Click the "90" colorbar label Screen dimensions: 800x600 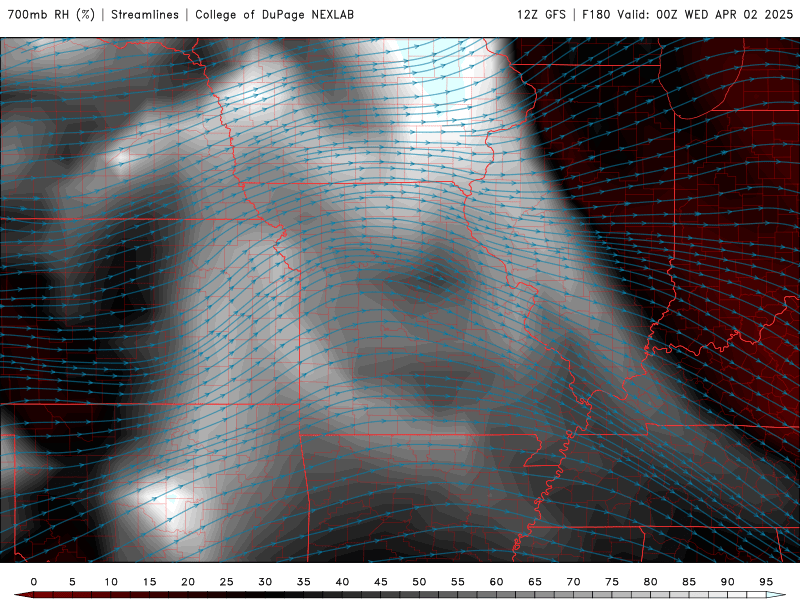click(x=727, y=582)
